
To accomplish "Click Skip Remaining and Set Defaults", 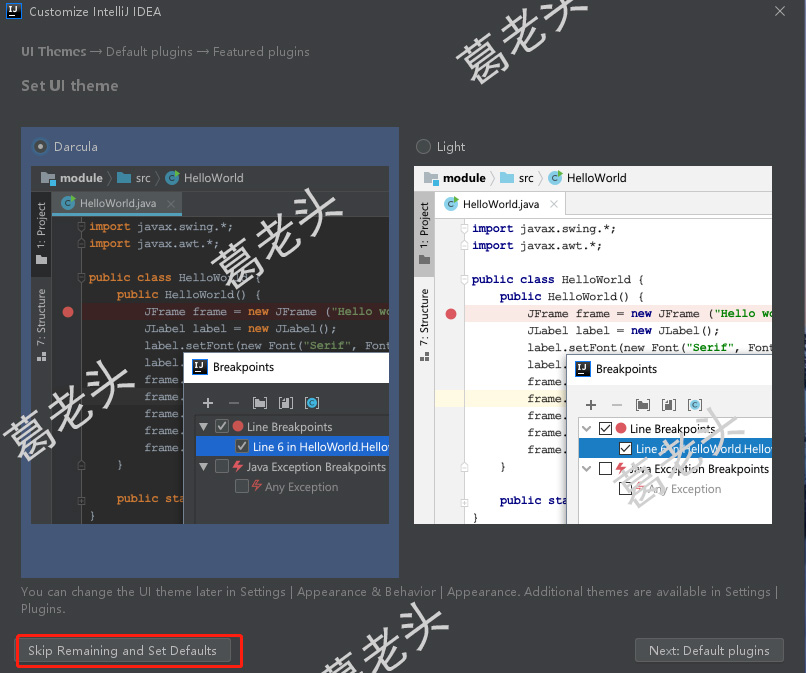I will (x=122, y=651).
